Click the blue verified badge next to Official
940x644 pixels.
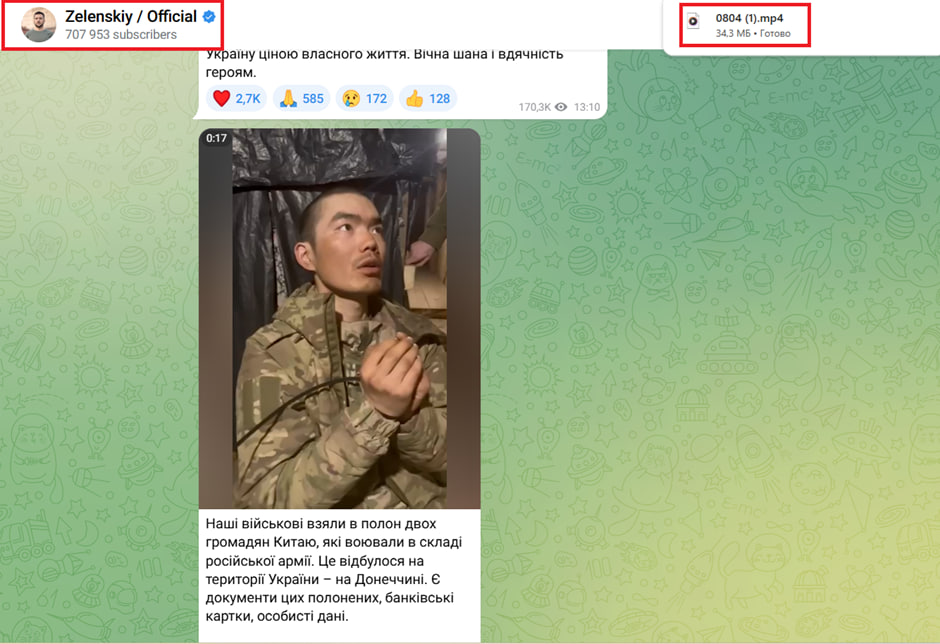click(209, 17)
